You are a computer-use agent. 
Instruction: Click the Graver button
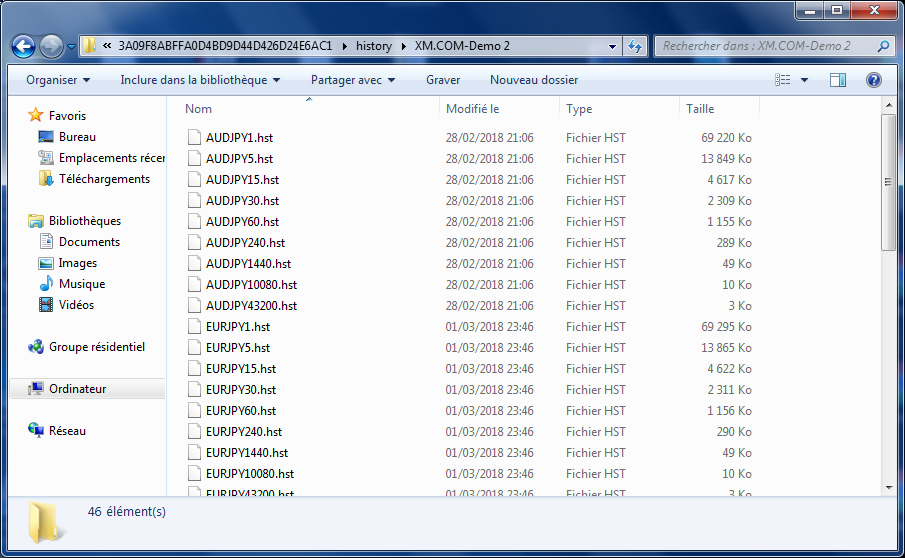click(443, 80)
